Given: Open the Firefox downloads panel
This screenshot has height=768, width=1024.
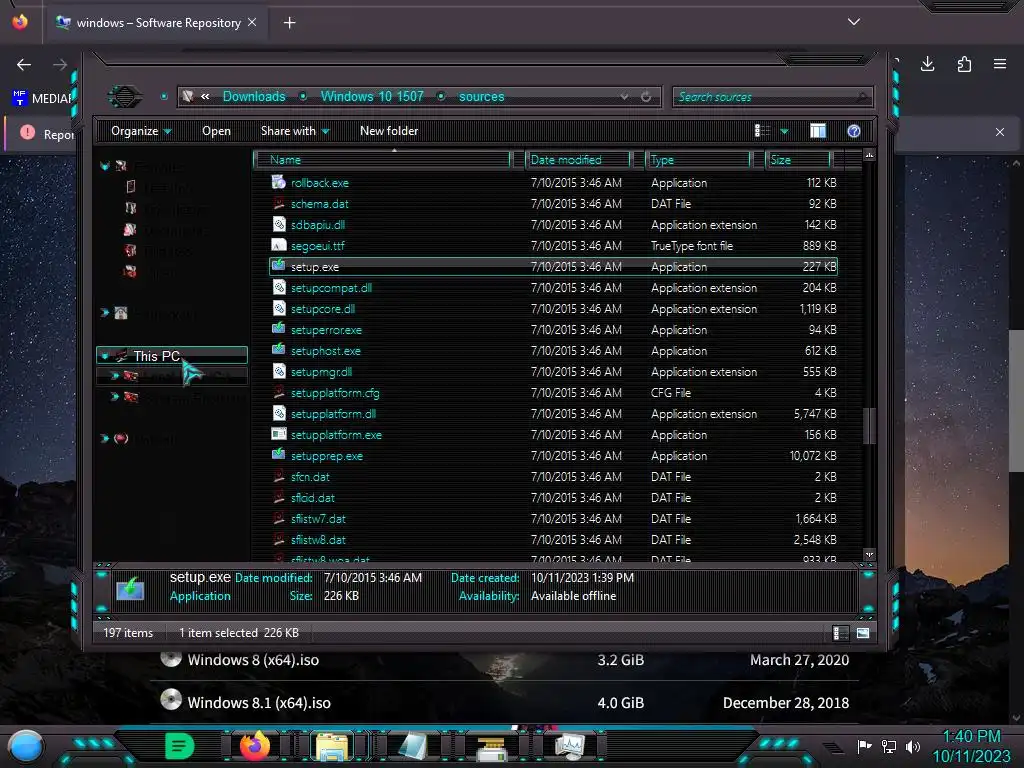Looking at the screenshot, I should coord(927,64).
